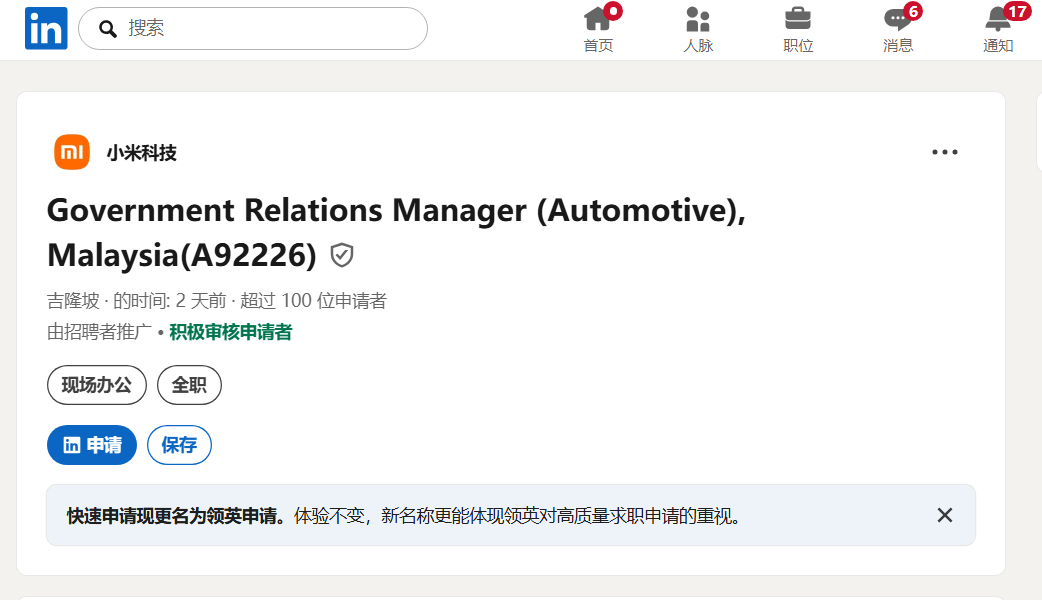
Task: Click the 积极审核申请者 text
Action: [x=231, y=332]
